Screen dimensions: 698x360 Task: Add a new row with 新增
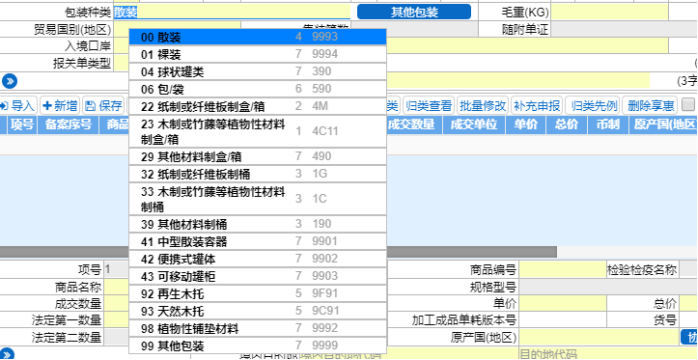(x=60, y=105)
